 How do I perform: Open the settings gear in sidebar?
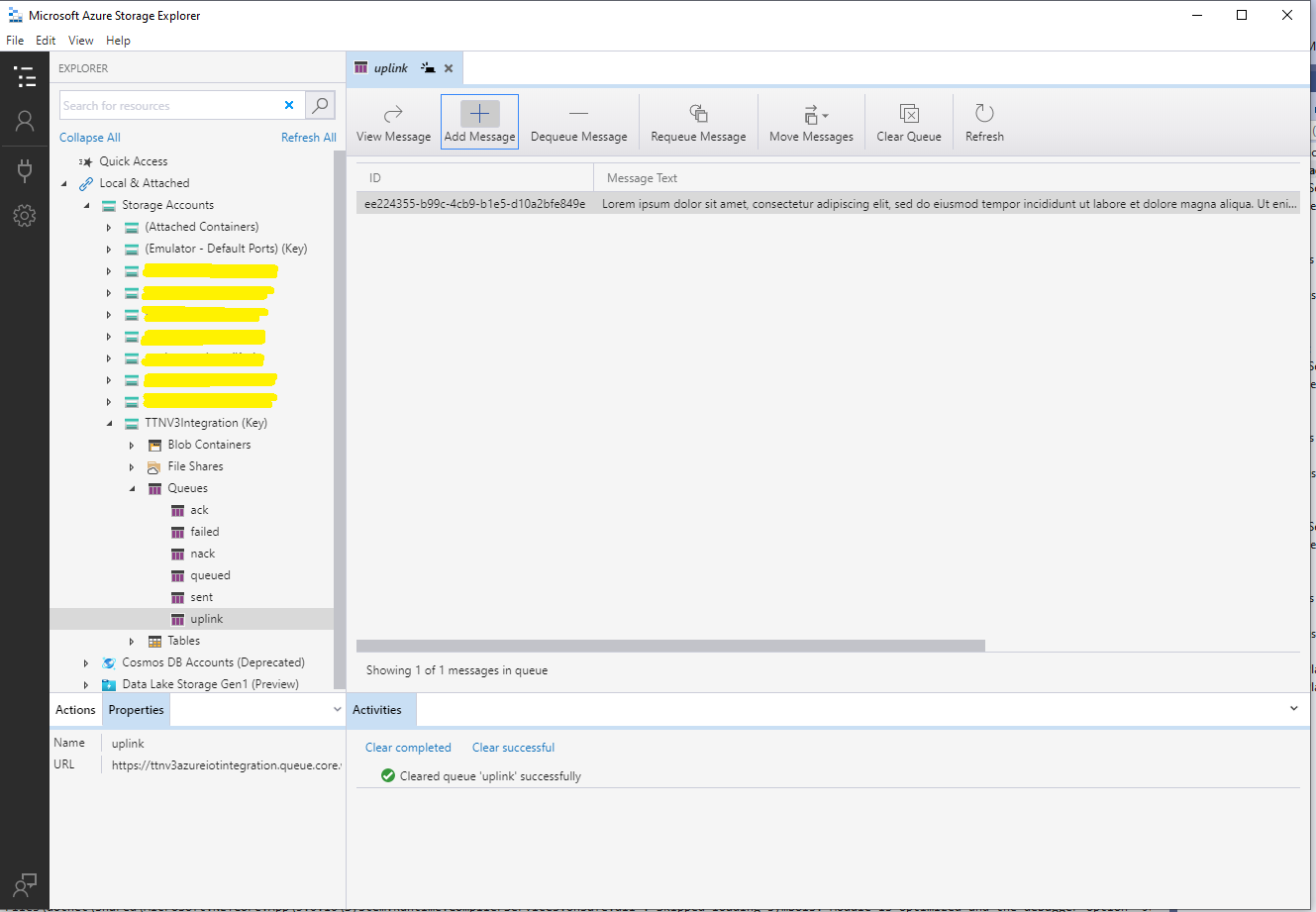click(25, 215)
